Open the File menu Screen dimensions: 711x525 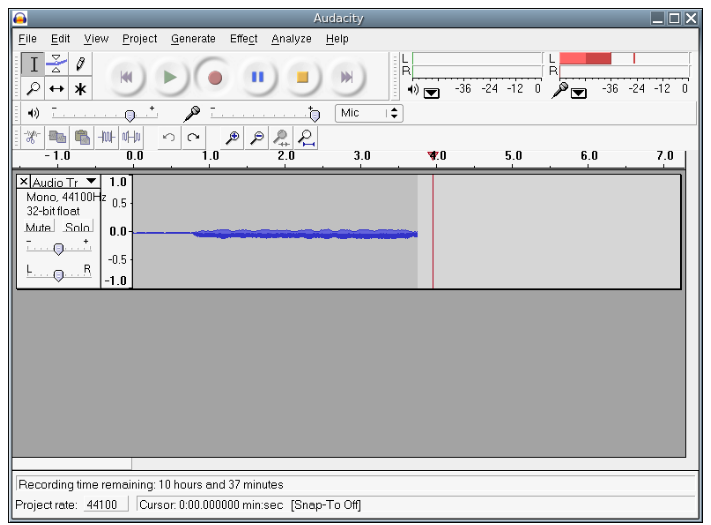(27, 39)
